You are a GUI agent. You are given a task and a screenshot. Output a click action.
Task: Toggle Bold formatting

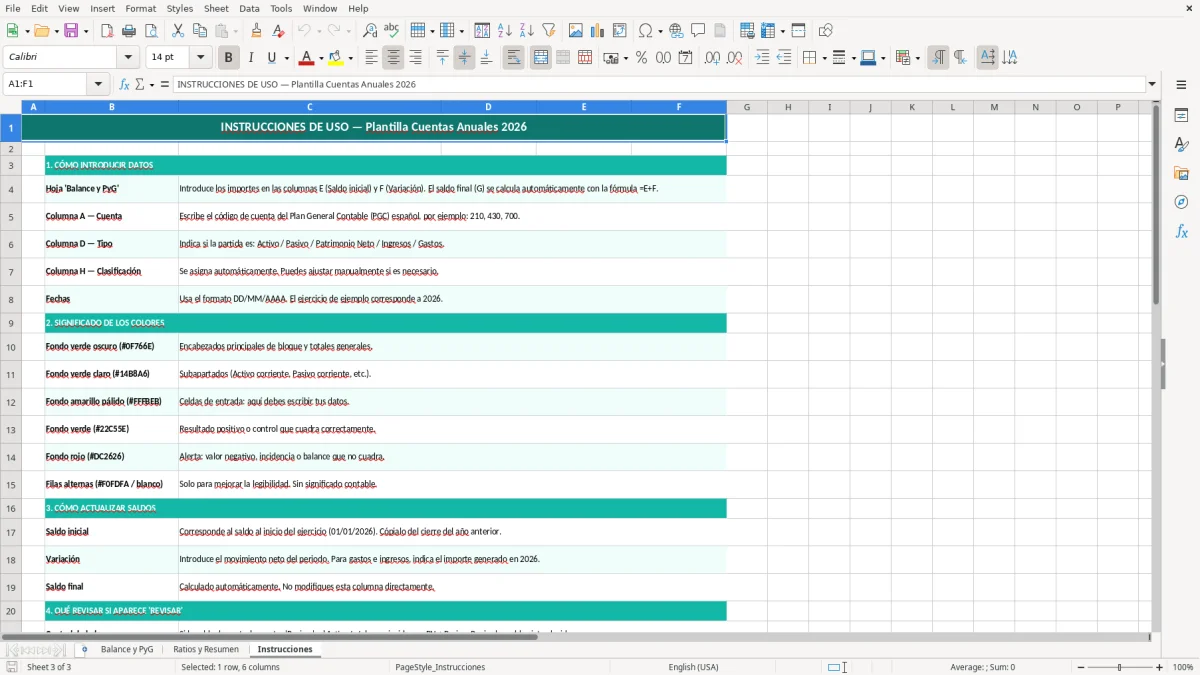[x=229, y=58]
